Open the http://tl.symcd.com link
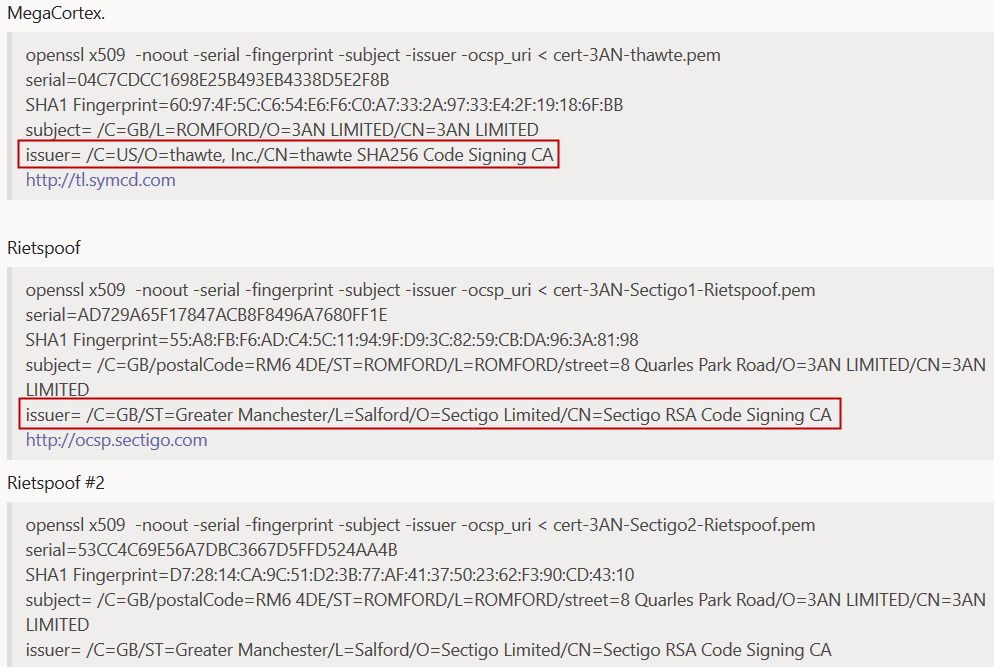The height and width of the screenshot is (667, 994). point(100,180)
